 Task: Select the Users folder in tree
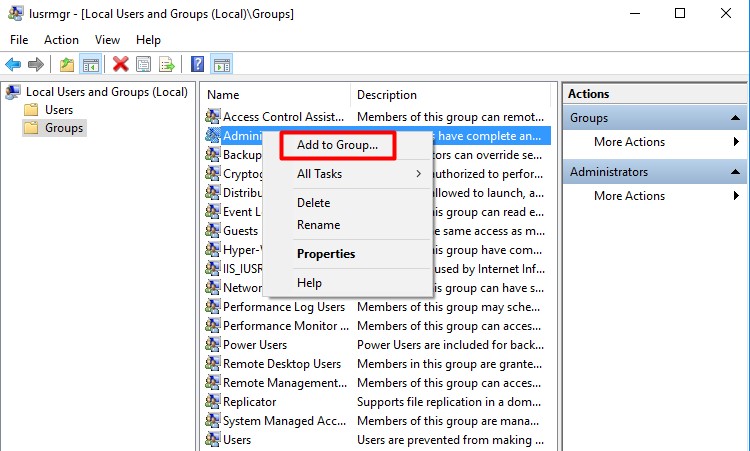click(x=59, y=110)
